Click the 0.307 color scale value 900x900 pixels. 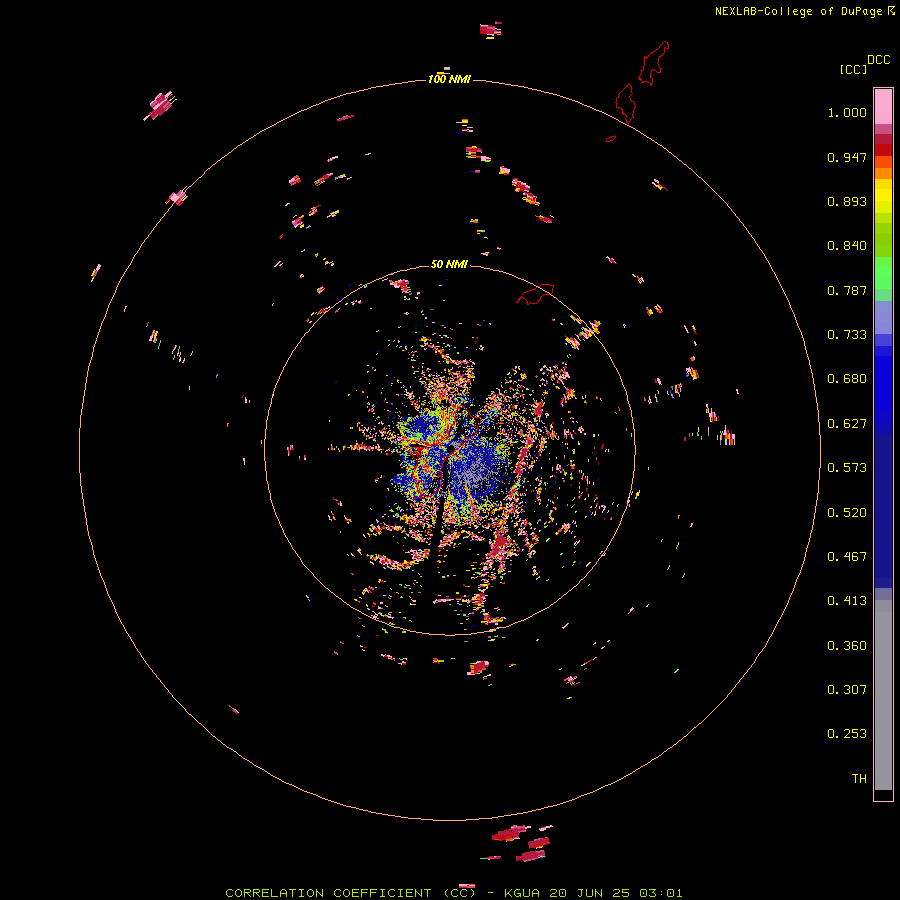847,690
